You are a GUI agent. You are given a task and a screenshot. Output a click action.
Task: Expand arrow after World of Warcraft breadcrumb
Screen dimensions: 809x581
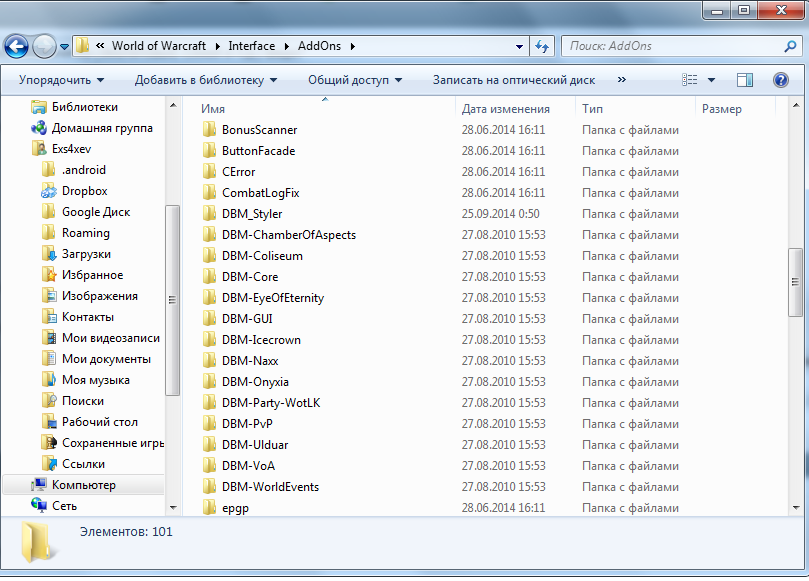(217, 46)
